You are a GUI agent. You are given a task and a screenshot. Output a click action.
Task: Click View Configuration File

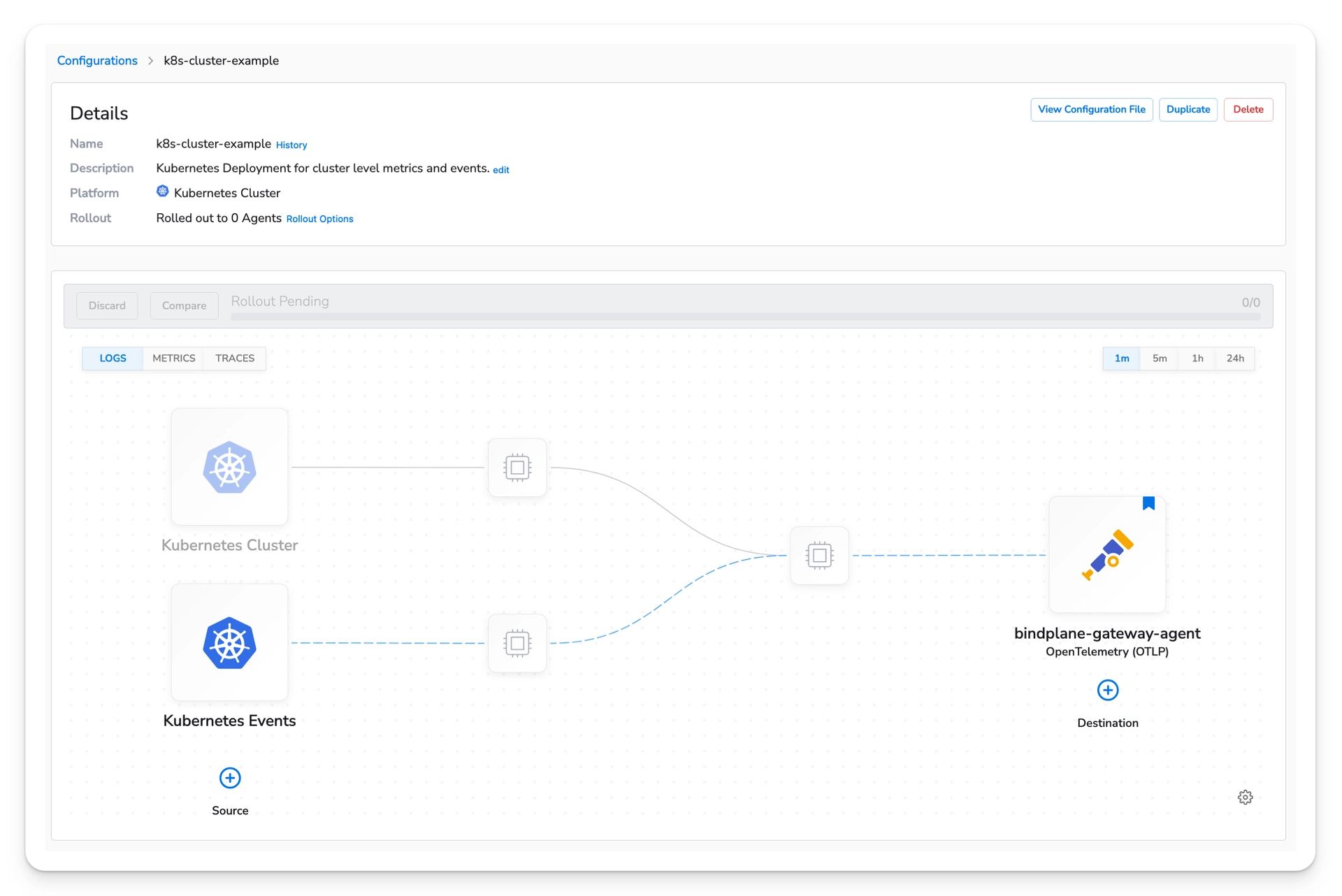(1092, 109)
